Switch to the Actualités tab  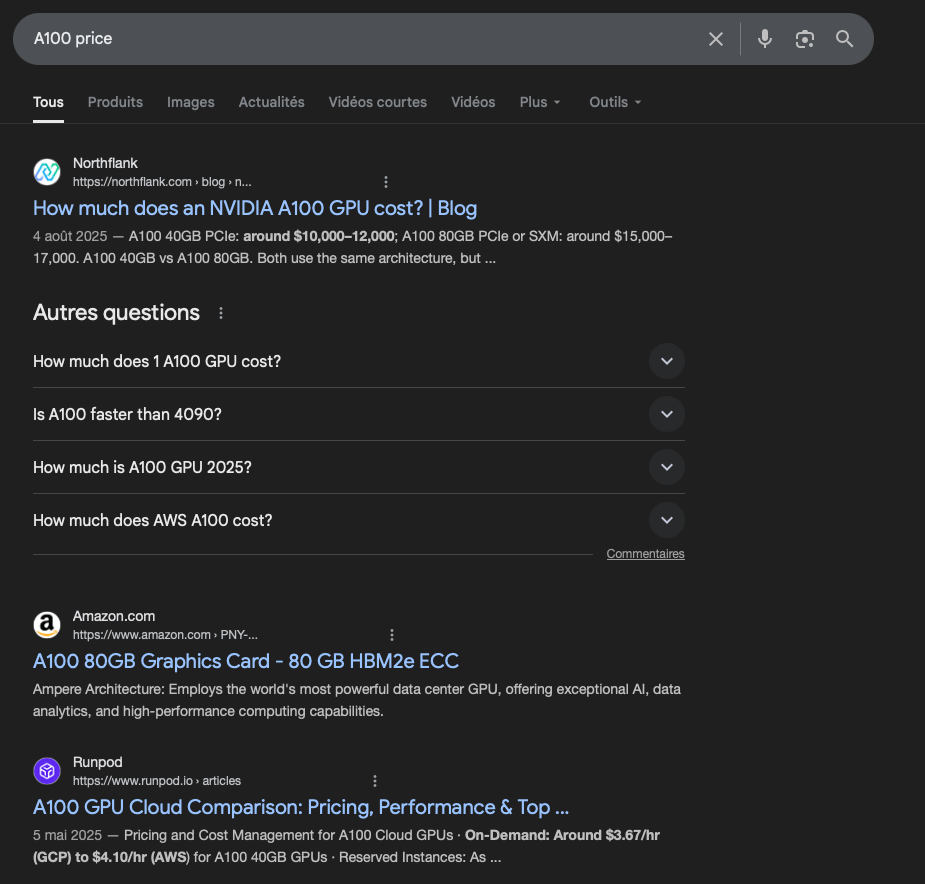(271, 102)
